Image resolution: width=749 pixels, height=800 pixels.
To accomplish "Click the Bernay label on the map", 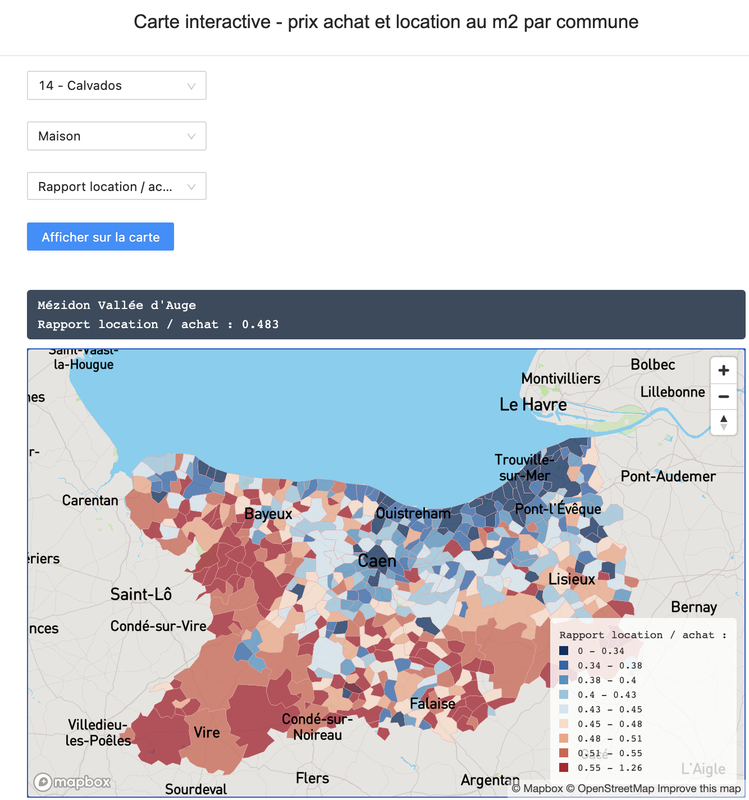I will (694, 607).
